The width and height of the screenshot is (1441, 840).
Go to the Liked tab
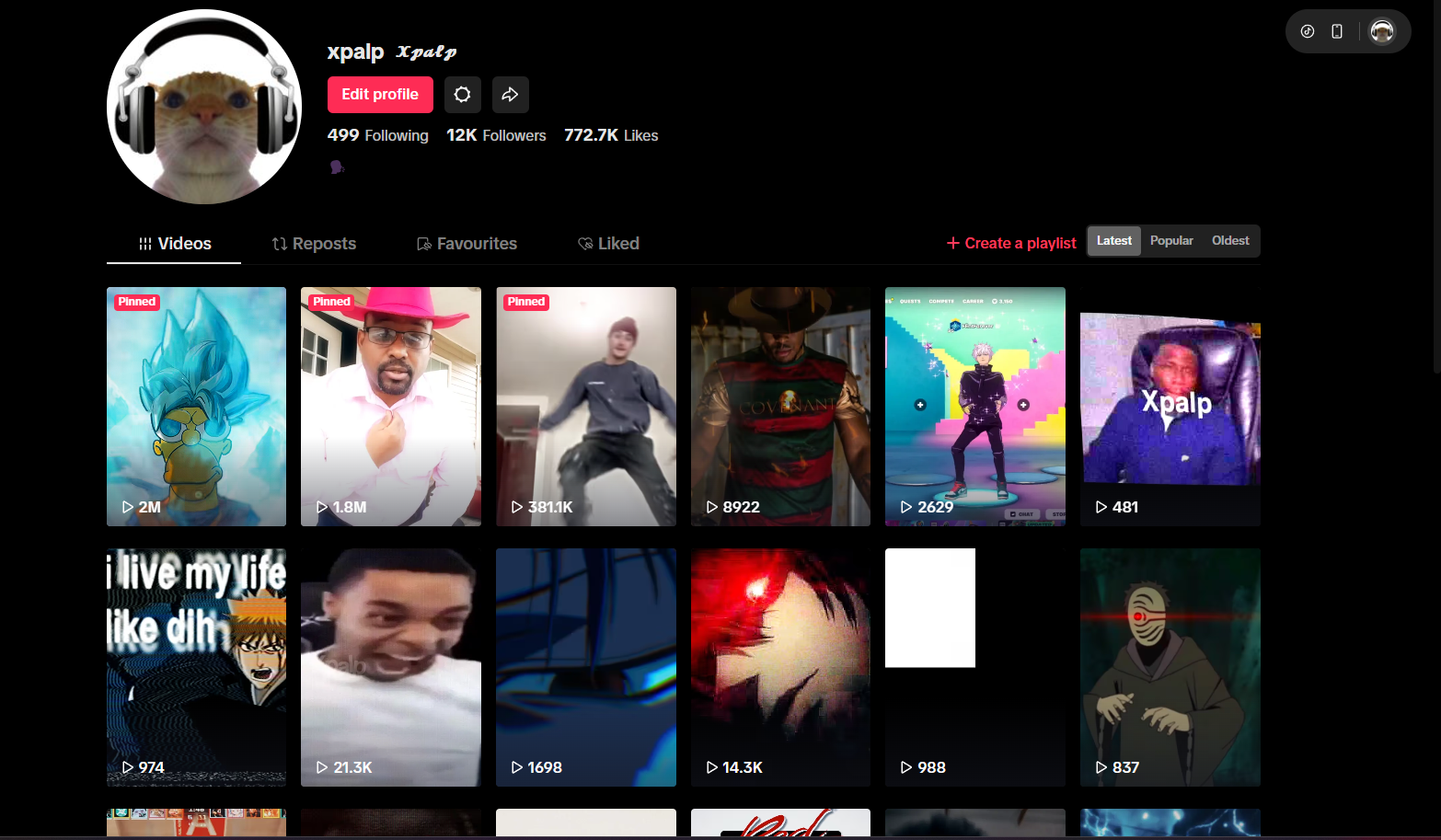point(608,244)
